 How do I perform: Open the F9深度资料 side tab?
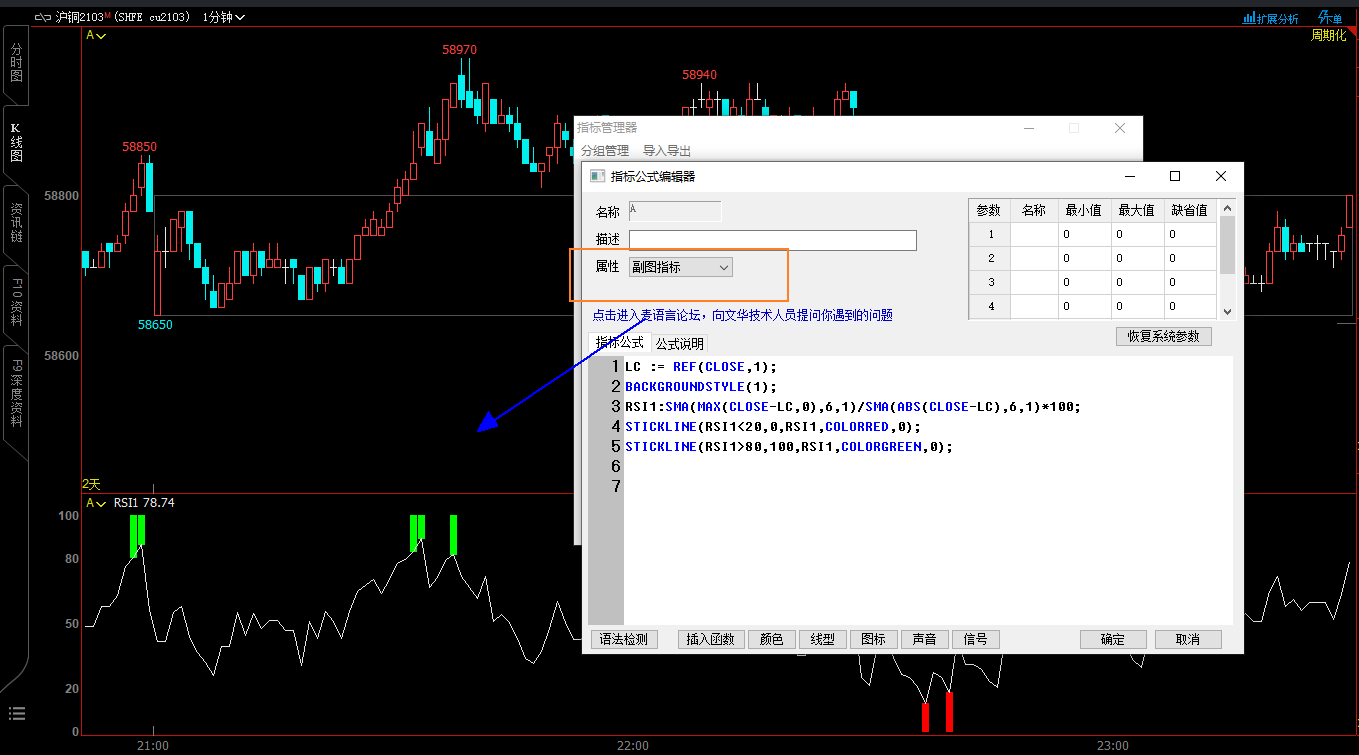(x=16, y=393)
